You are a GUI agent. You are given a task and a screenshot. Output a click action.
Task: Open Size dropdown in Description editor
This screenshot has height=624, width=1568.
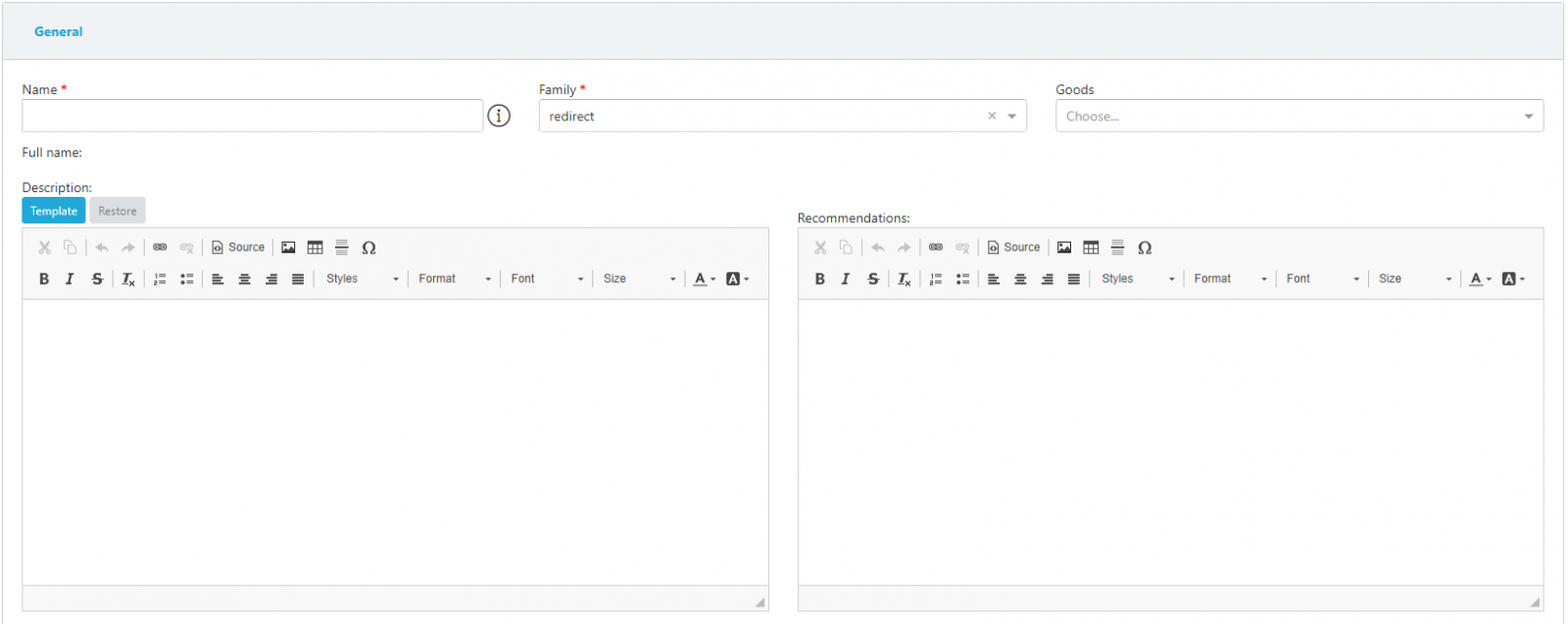(x=639, y=279)
